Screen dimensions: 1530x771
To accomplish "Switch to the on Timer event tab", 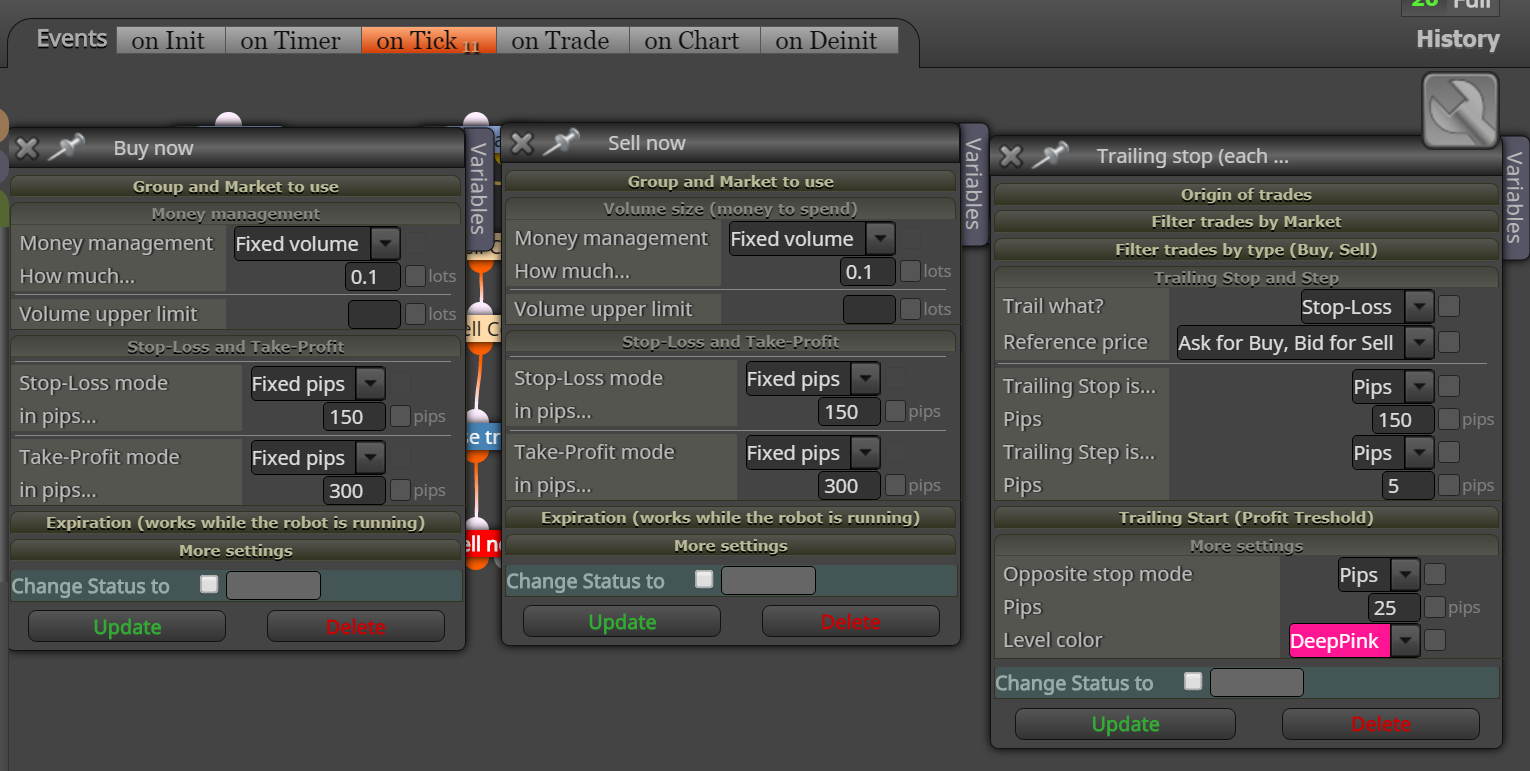I will (x=290, y=41).
